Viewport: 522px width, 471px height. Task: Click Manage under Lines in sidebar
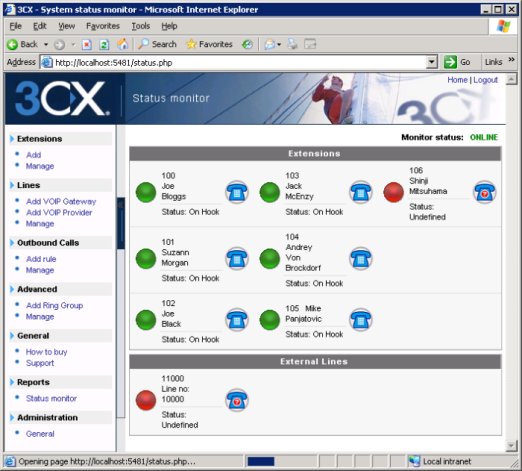point(40,224)
